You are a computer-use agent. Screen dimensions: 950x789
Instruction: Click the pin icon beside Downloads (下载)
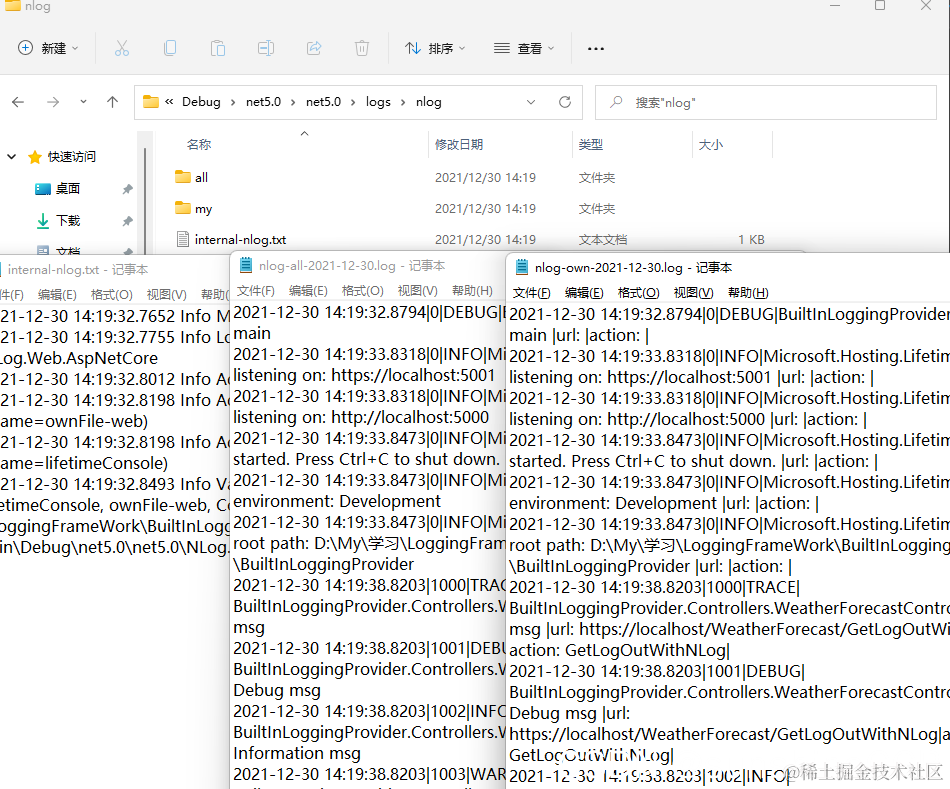[127, 221]
